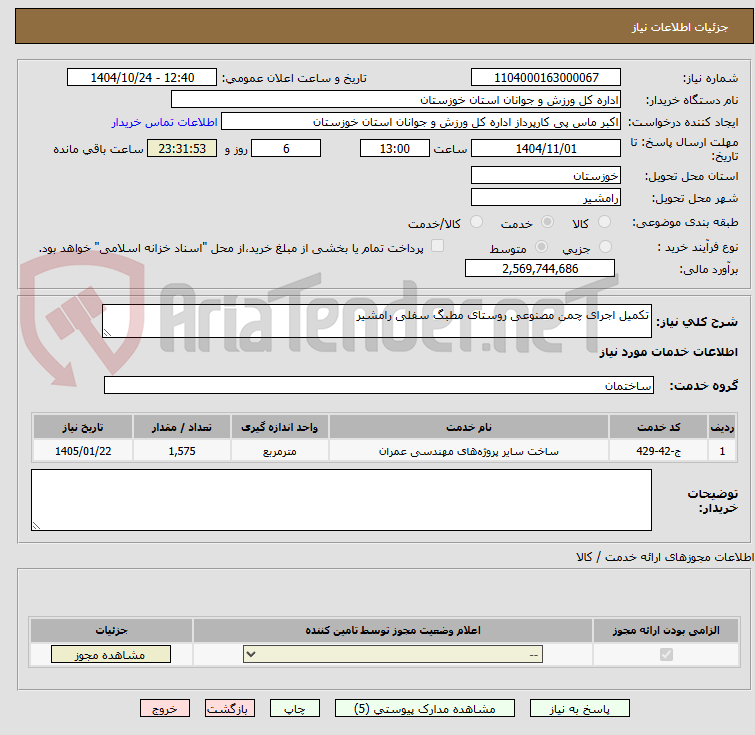
Task: Click need date cell 1405/01/22
Action: pos(83,451)
